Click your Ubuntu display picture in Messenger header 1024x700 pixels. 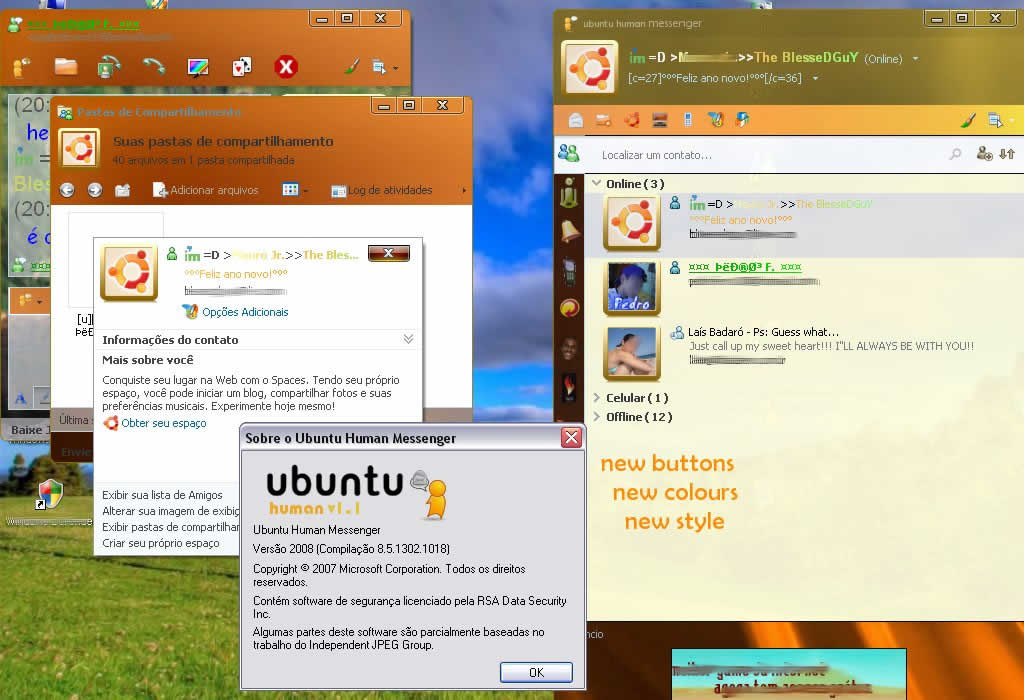(590, 67)
